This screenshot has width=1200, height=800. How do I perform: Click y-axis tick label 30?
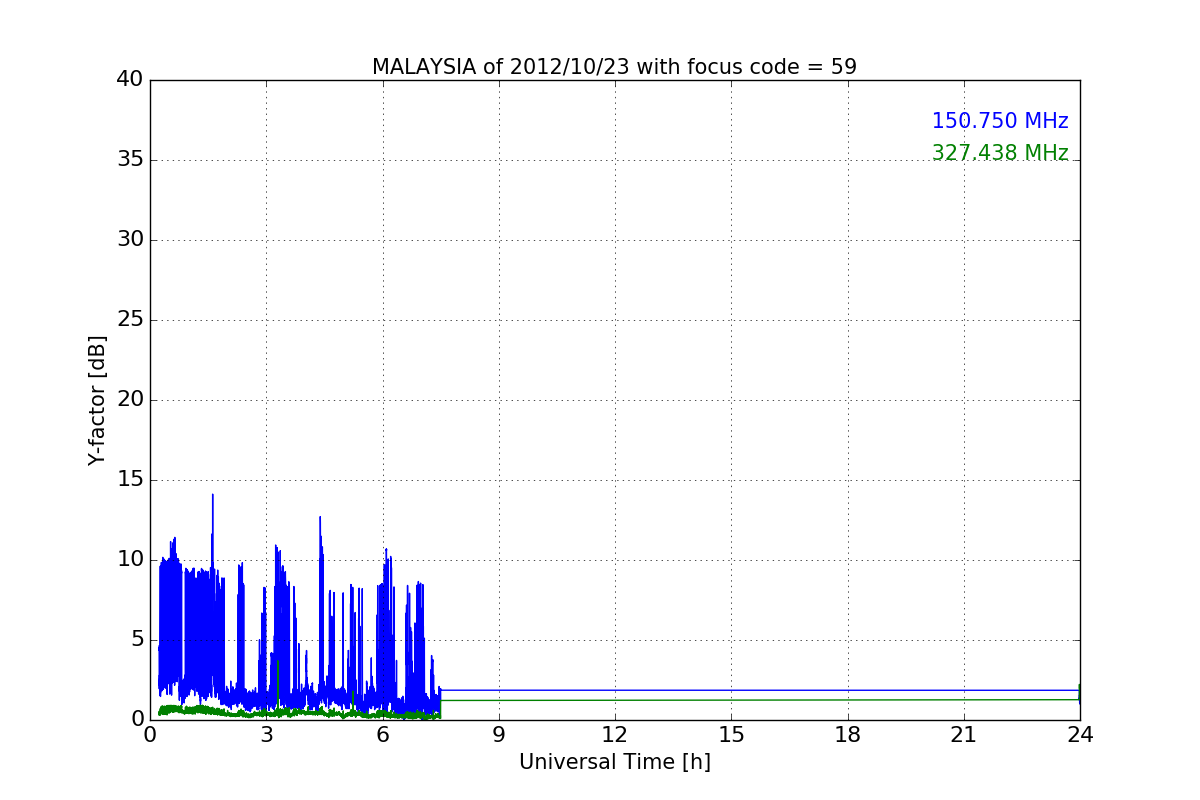pyautogui.click(x=130, y=240)
